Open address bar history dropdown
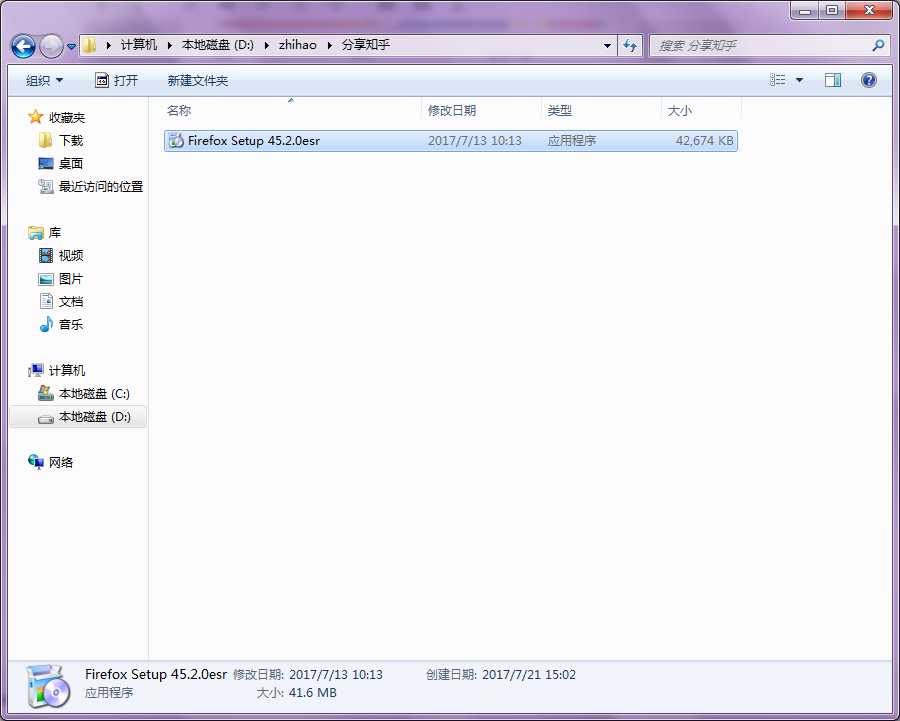 point(607,45)
